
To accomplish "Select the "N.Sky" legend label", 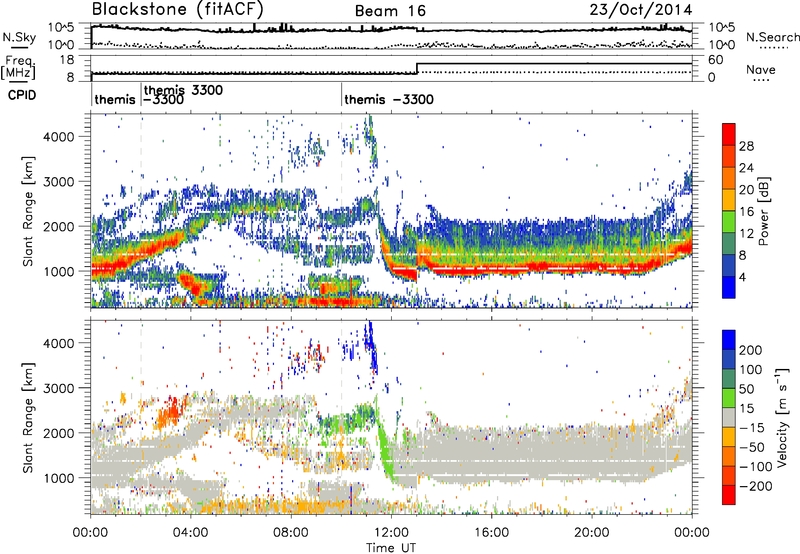I will [x=19, y=37].
